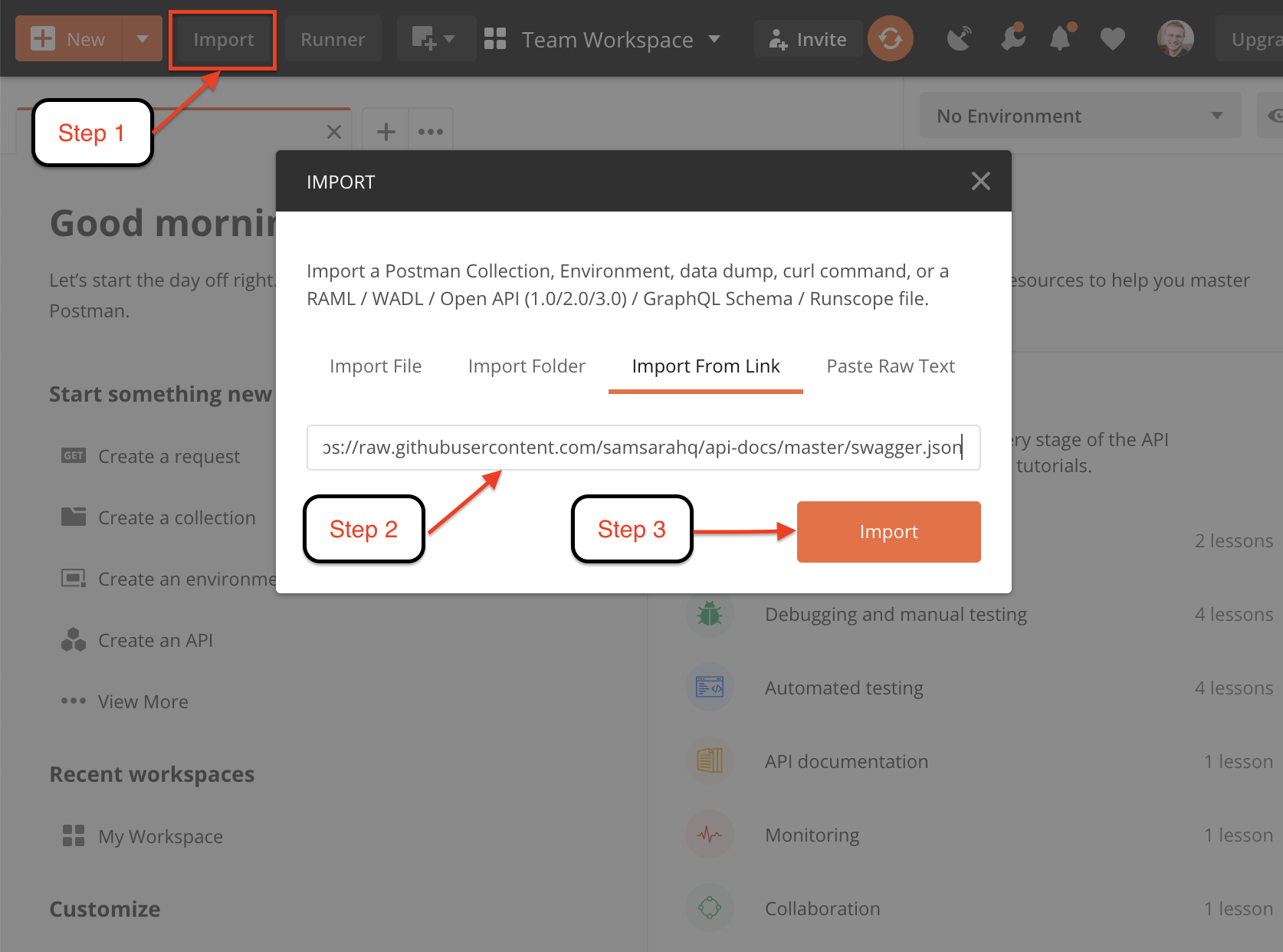This screenshot has height=952, width=1283.
Task: Open the notifications bell
Action: pos(1061,38)
